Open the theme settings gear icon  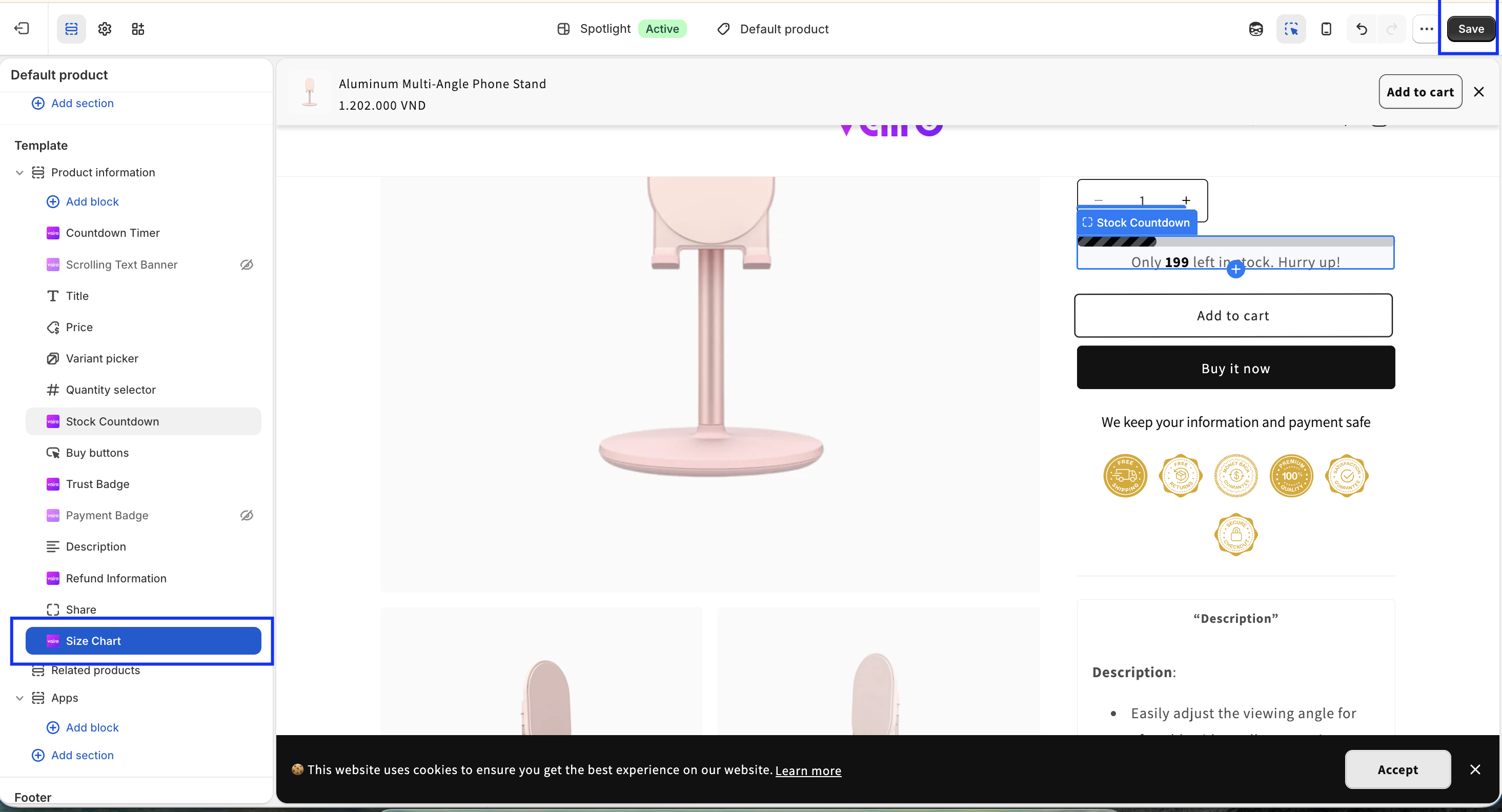pyautogui.click(x=105, y=29)
